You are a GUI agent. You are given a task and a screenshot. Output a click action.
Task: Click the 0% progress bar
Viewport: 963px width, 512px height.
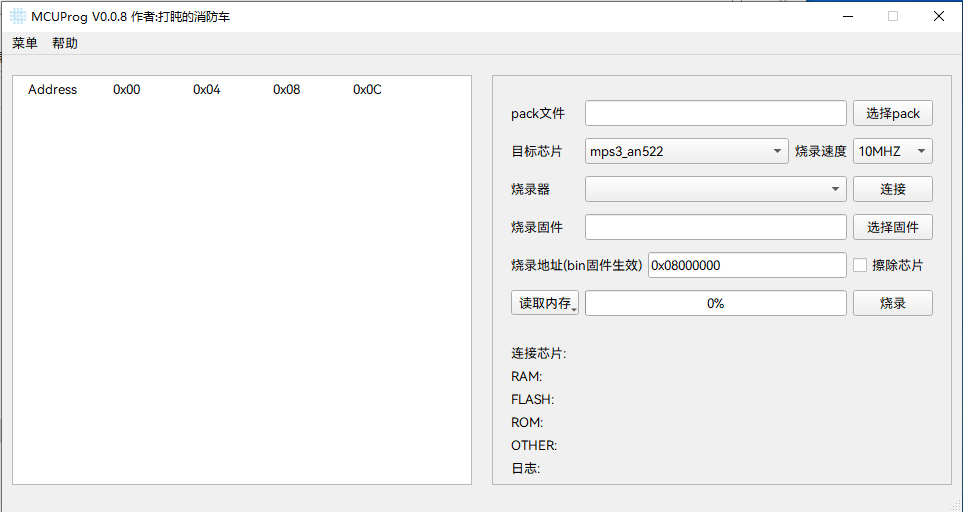coord(715,303)
